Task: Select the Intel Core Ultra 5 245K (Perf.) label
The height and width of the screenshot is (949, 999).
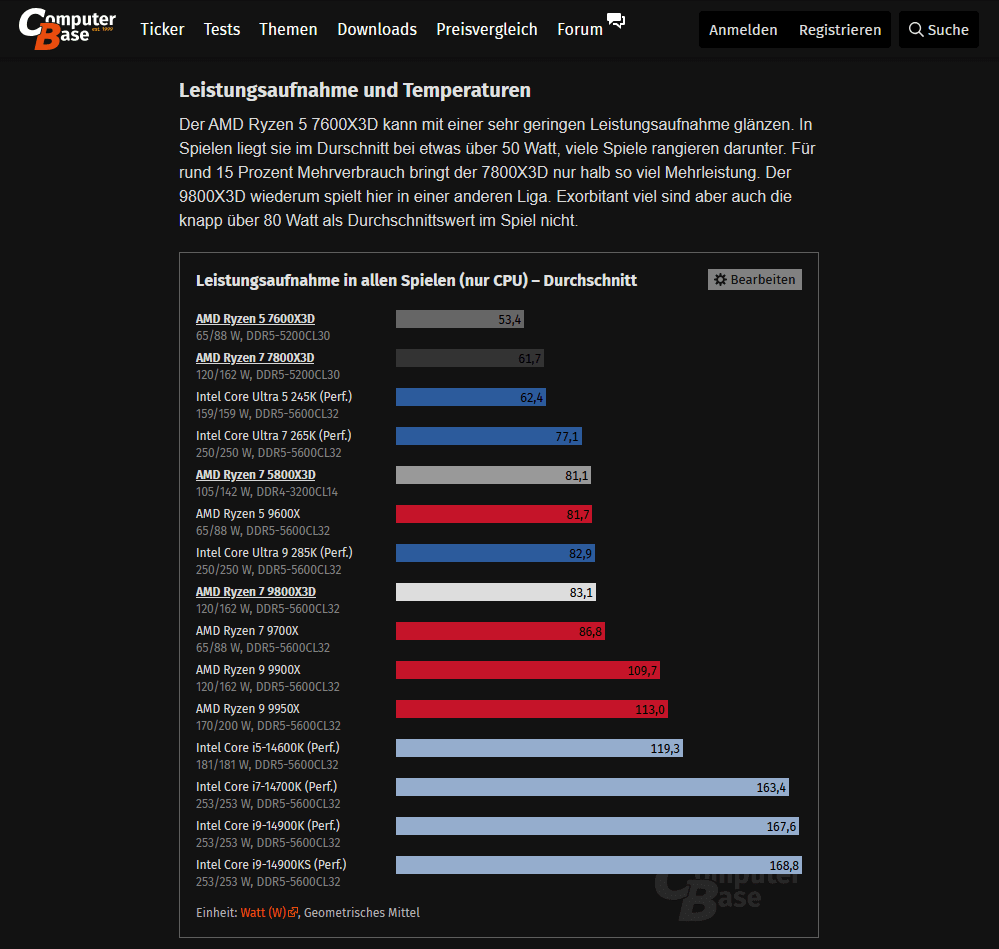Action: coord(274,397)
